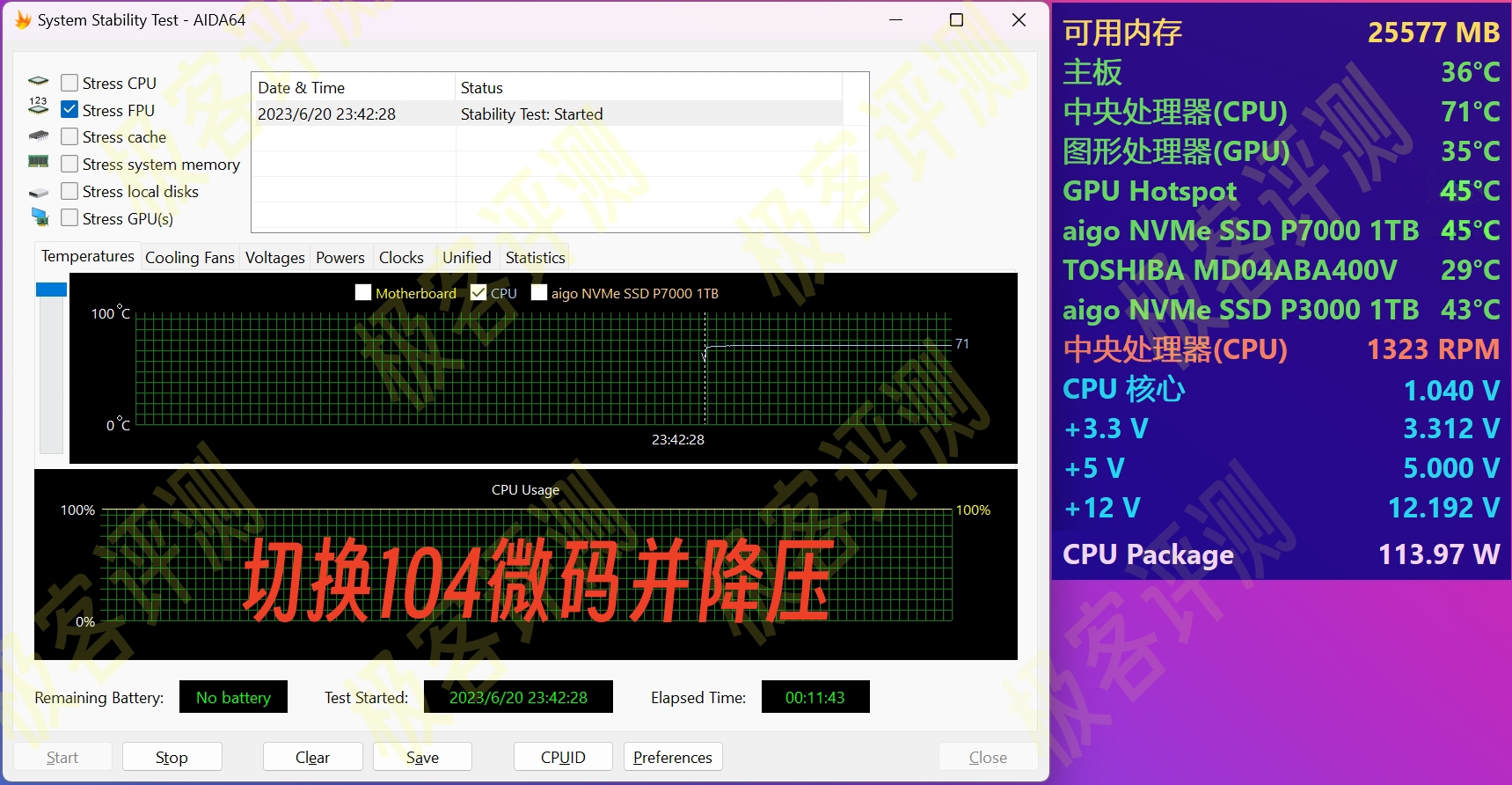Open the Preferences dialog
Image resolution: width=1512 pixels, height=785 pixels.
click(x=673, y=757)
